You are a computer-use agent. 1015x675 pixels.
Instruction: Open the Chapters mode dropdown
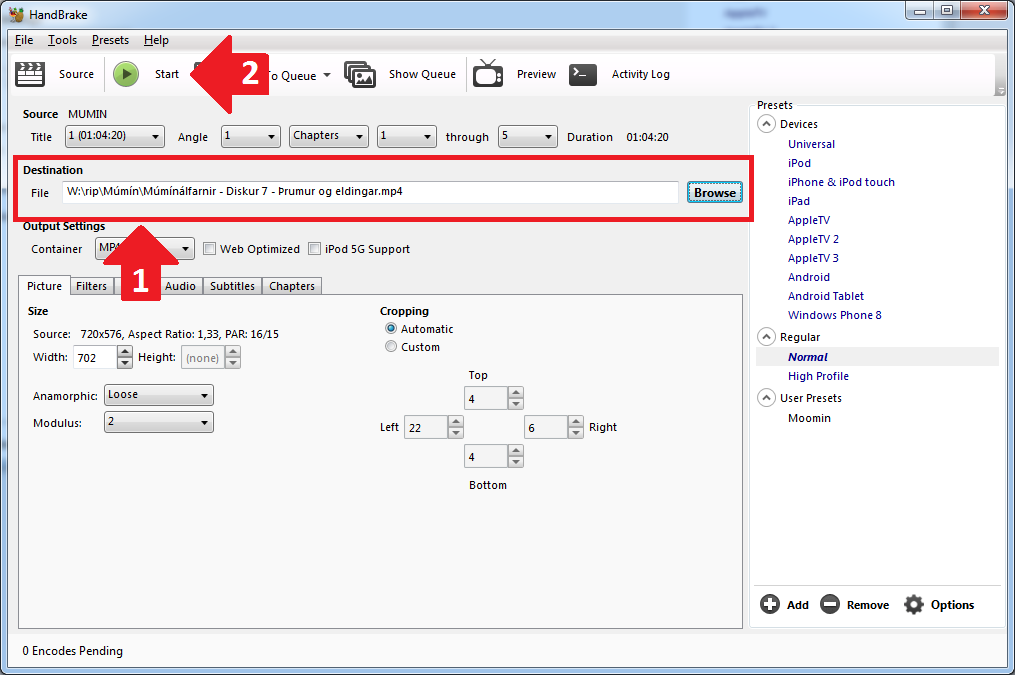(329, 137)
